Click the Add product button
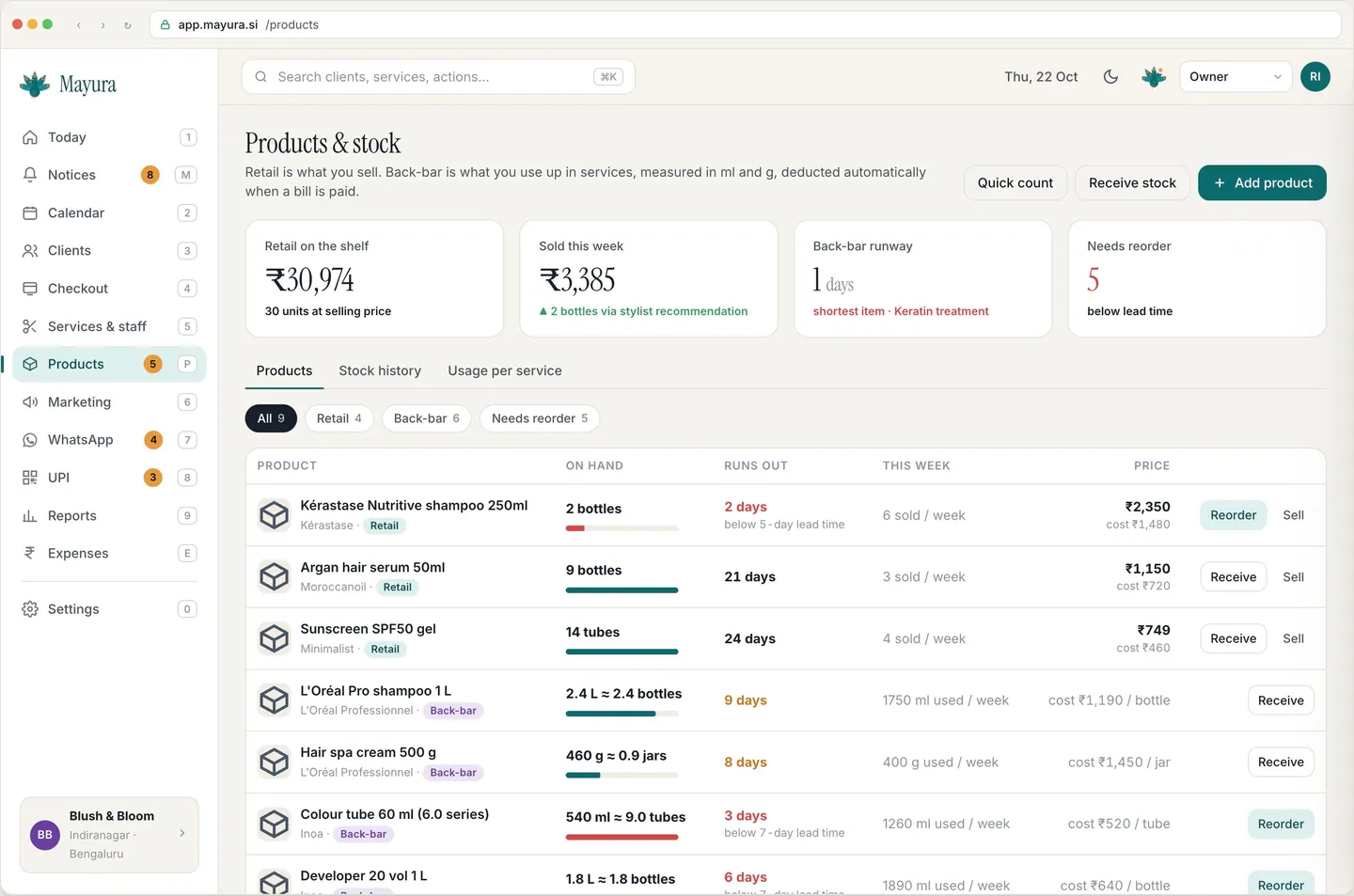The width and height of the screenshot is (1354, 896). (1262, 182)
